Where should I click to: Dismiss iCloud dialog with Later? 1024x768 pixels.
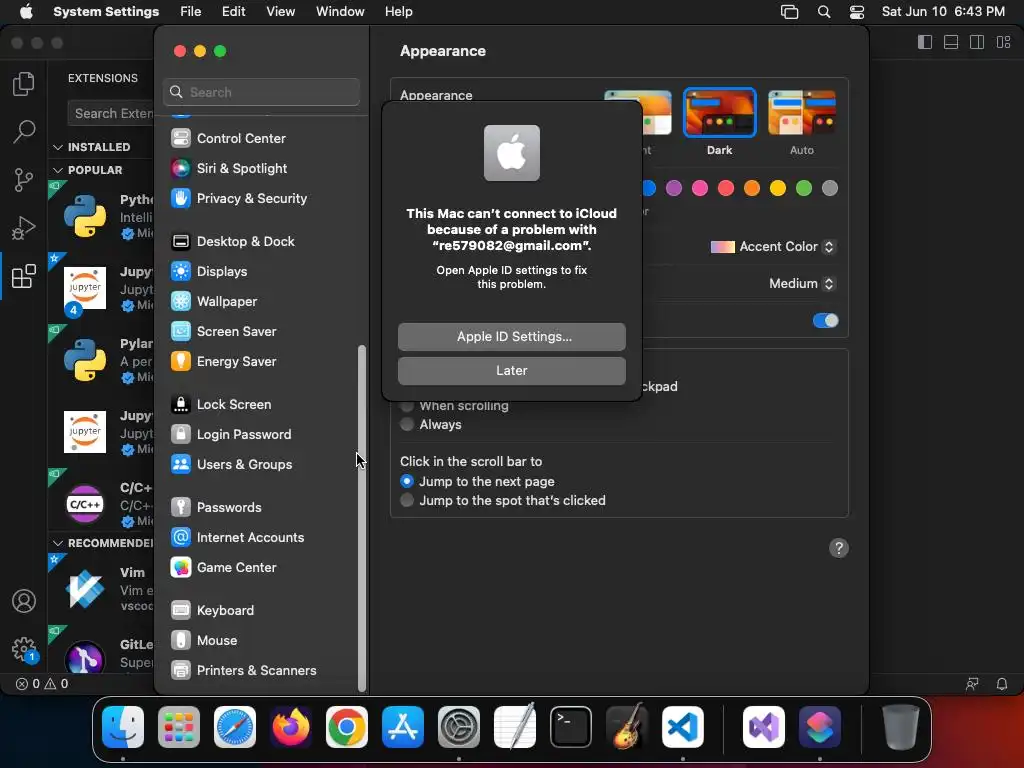coord(511,370)
